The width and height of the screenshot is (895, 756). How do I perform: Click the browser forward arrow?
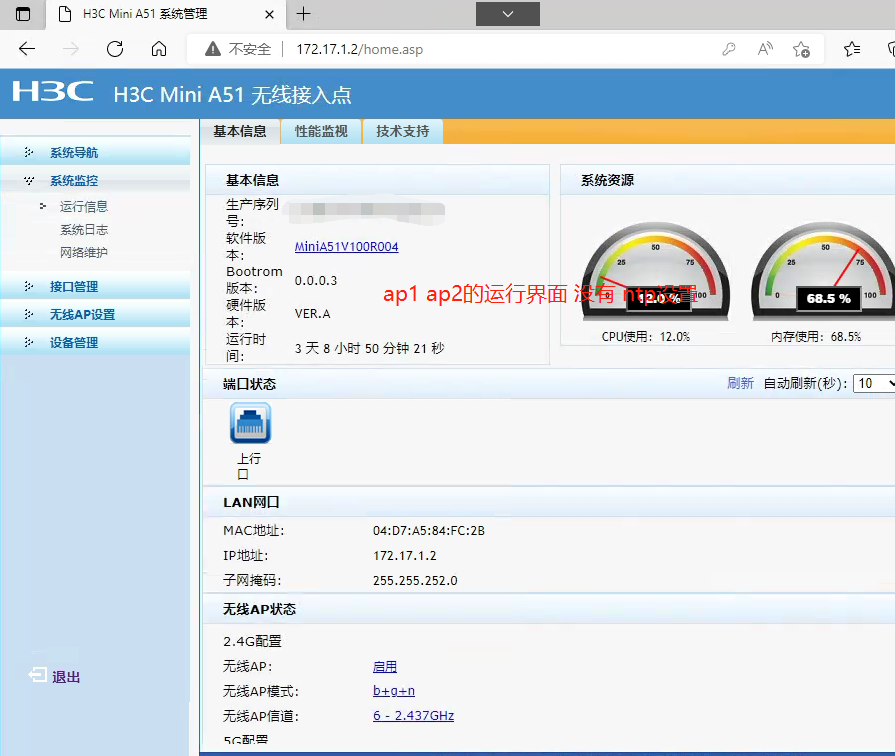[71, 49]
